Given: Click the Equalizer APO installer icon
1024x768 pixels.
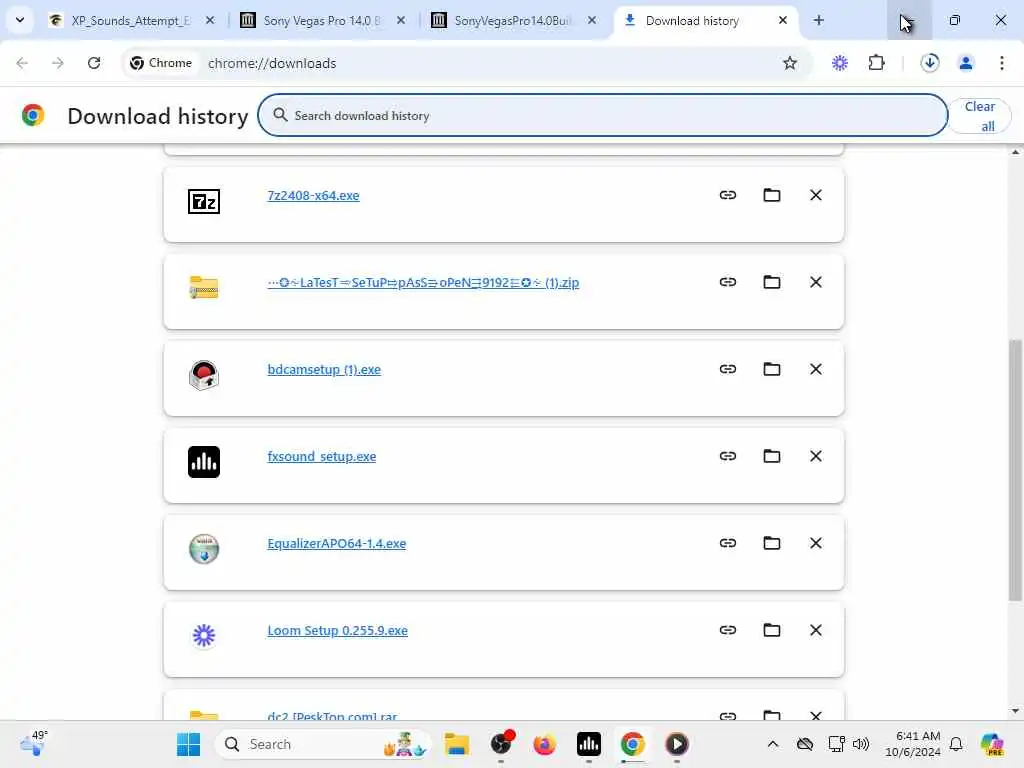Looking at the screenshot, I should [x=204, y=549].
